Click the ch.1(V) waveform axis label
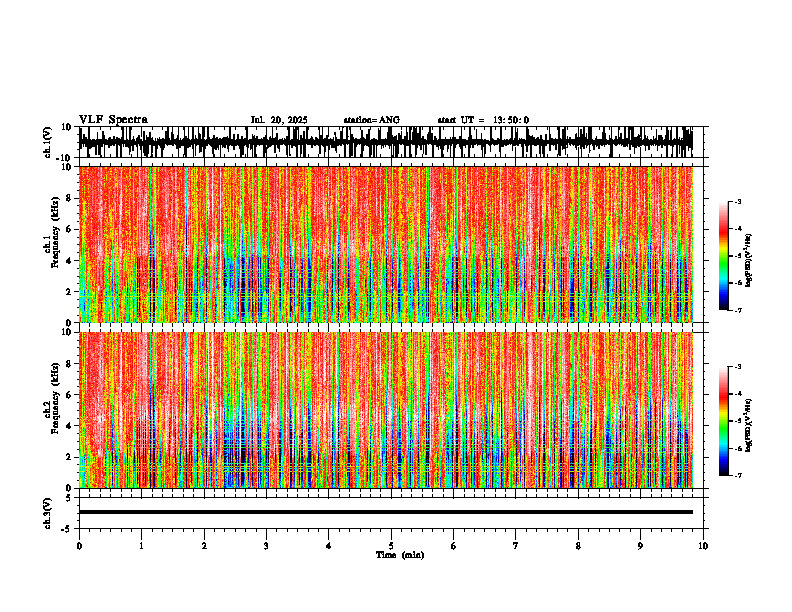This screenshot has height=612, width=792. click(x=49, y=142)
